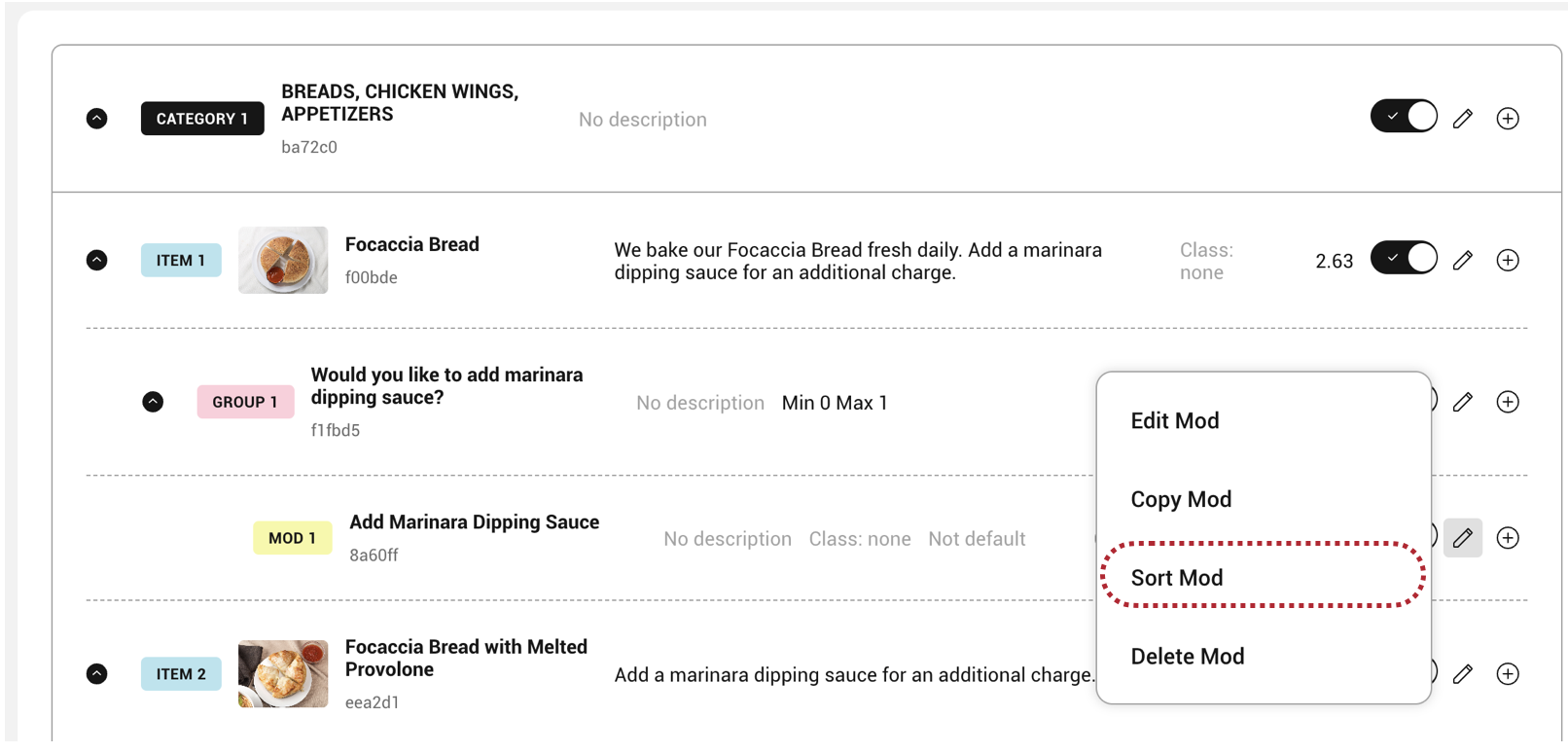1568x753 pixels.
Task: Disable the Focaccia Bread item toggle
Action: coord(1403,259)
